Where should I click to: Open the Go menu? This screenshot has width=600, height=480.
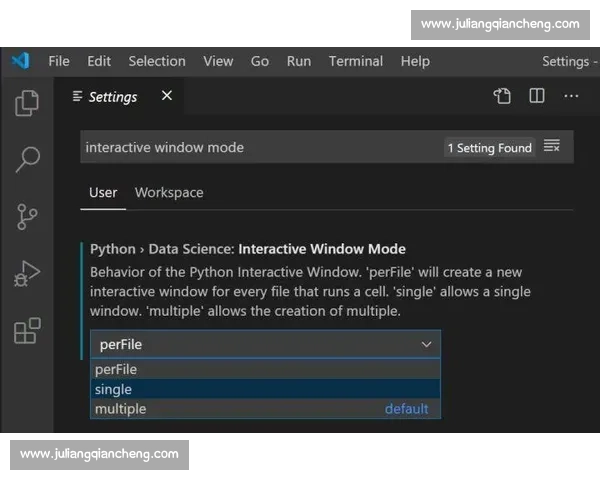260,61
